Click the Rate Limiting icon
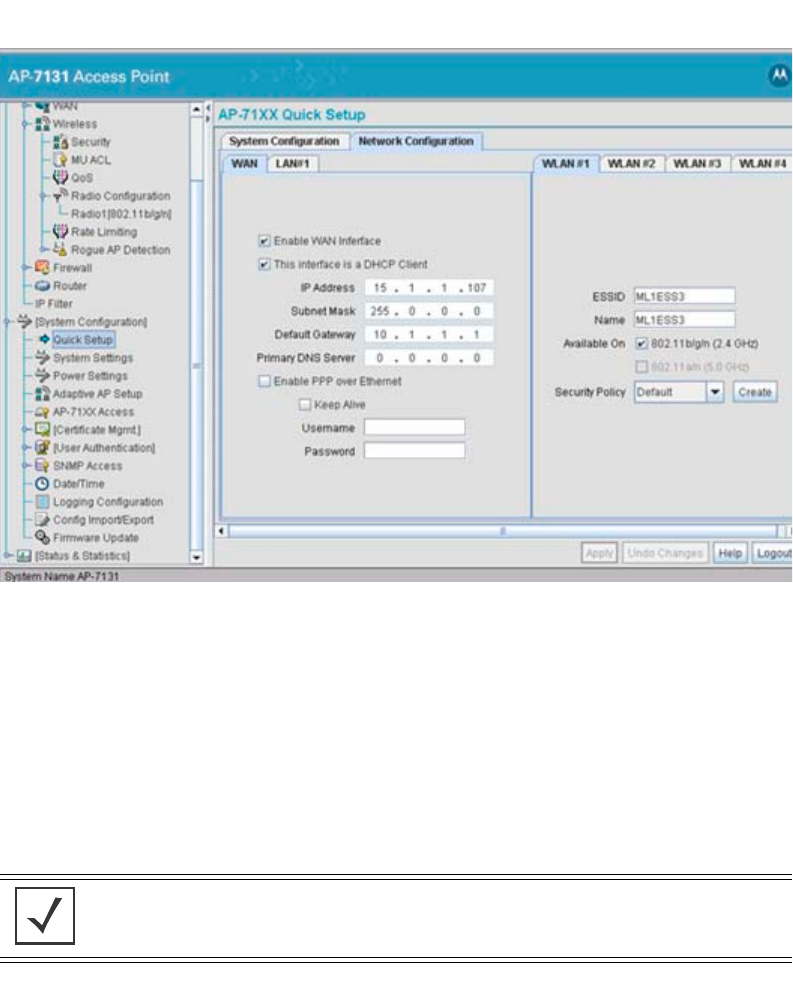The width and height of the screenshot is (793, 990). 61,231
